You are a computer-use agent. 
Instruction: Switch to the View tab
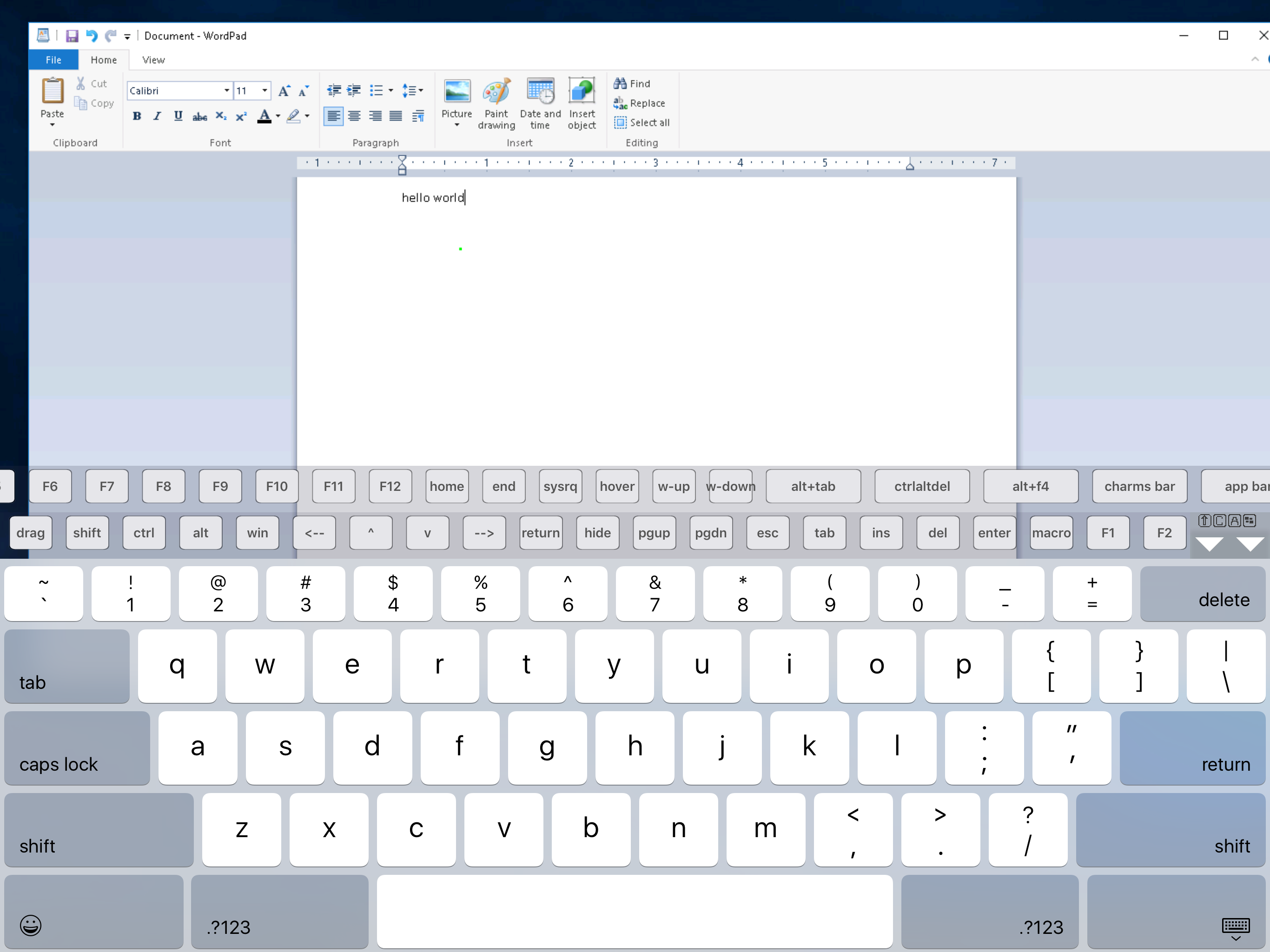pos(153,59)
